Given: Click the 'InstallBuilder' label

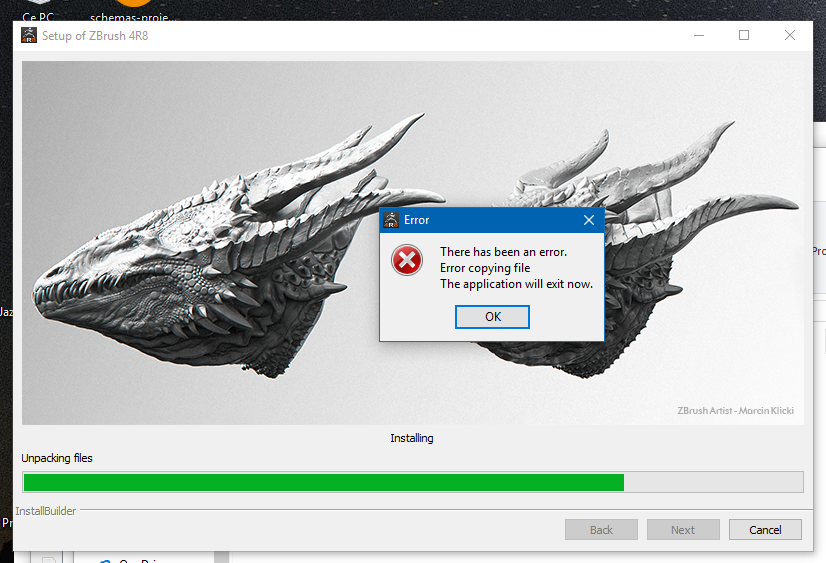Looking at the screenshot, I should [x=46, y=511].
